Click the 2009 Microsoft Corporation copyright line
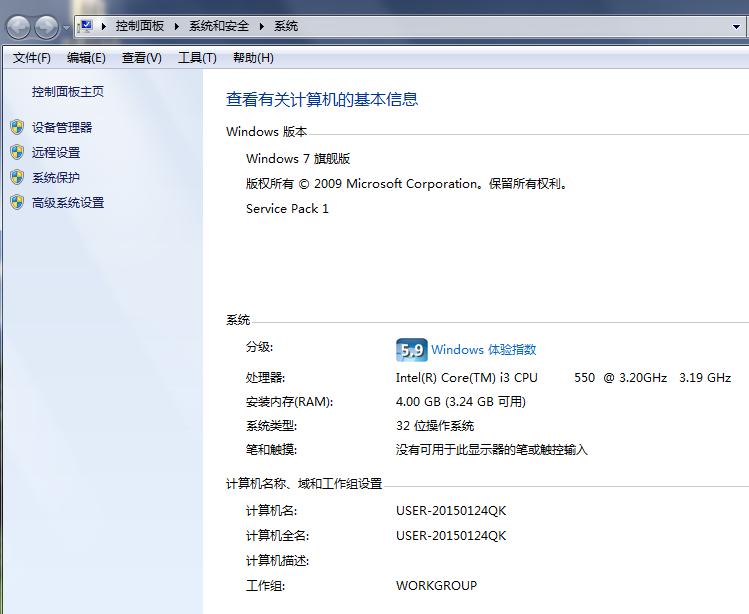Screen dimensions: 749x614 pyautogui.click(x=407, y=183)
